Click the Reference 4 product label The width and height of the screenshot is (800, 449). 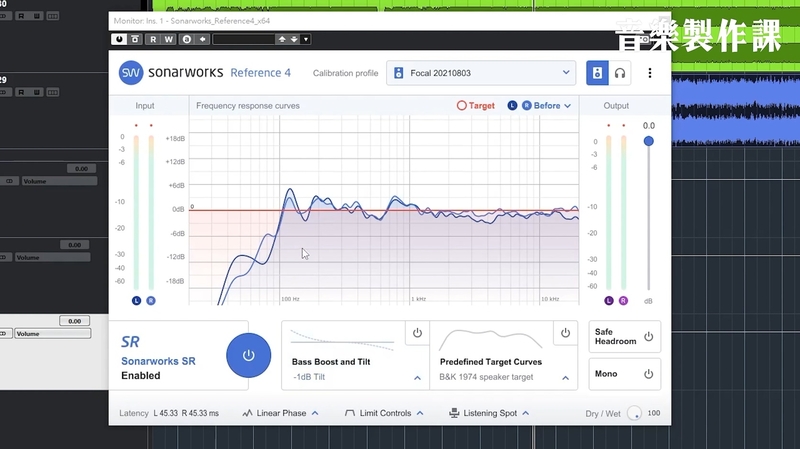(261, 73)
